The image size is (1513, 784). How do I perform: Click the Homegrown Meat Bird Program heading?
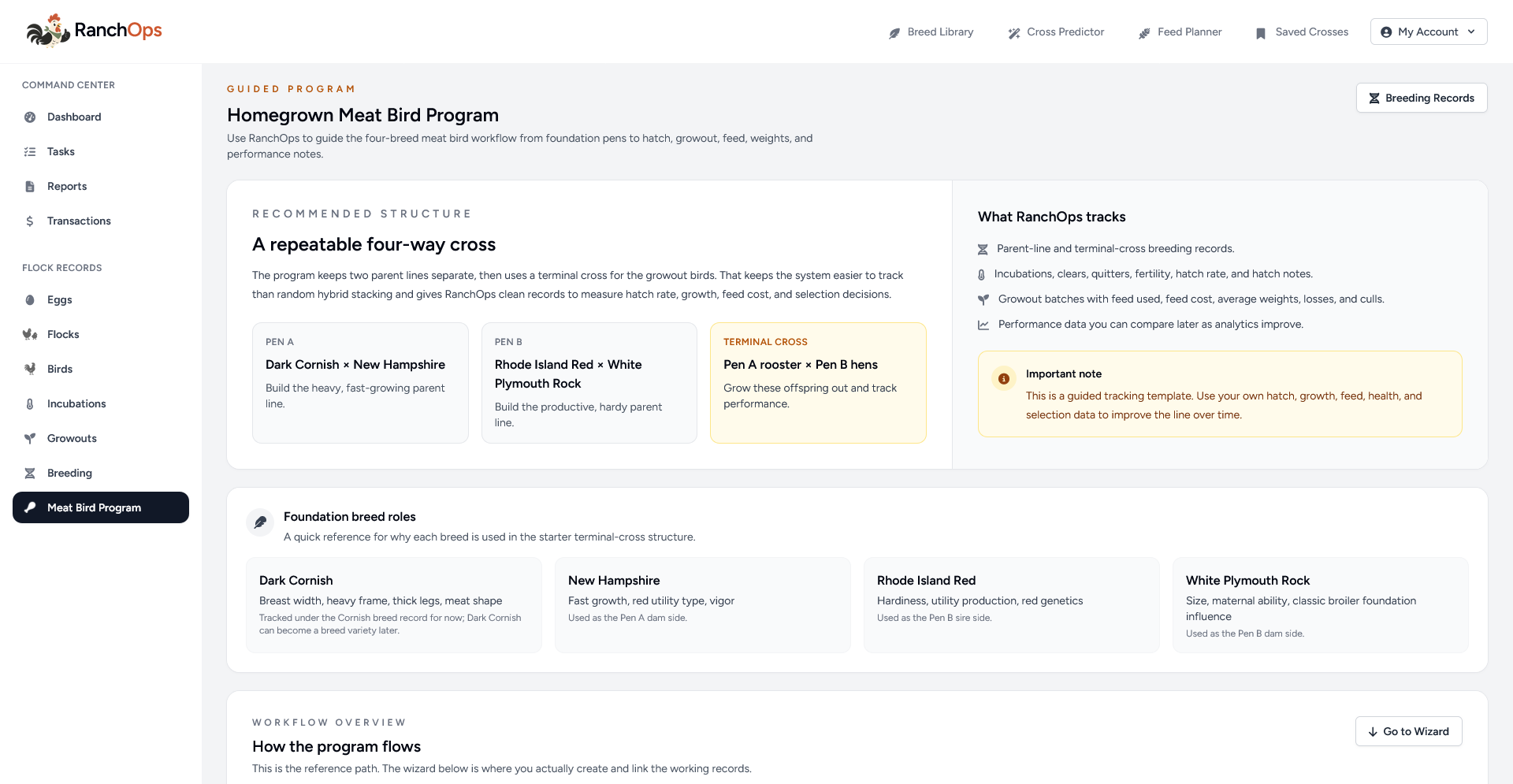[x=362, y=115]
